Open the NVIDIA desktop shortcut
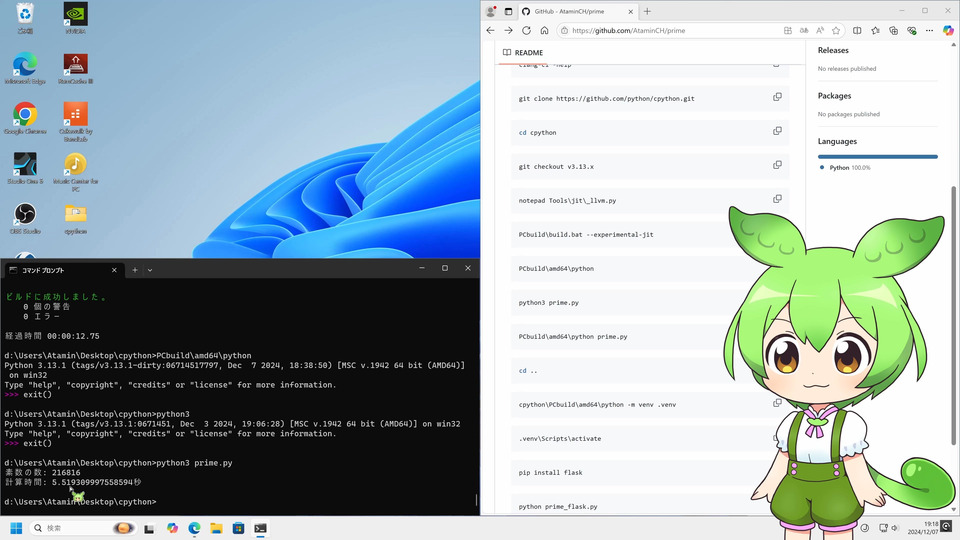This screenshot has height=540, width=960. click(x=75, y=18)
